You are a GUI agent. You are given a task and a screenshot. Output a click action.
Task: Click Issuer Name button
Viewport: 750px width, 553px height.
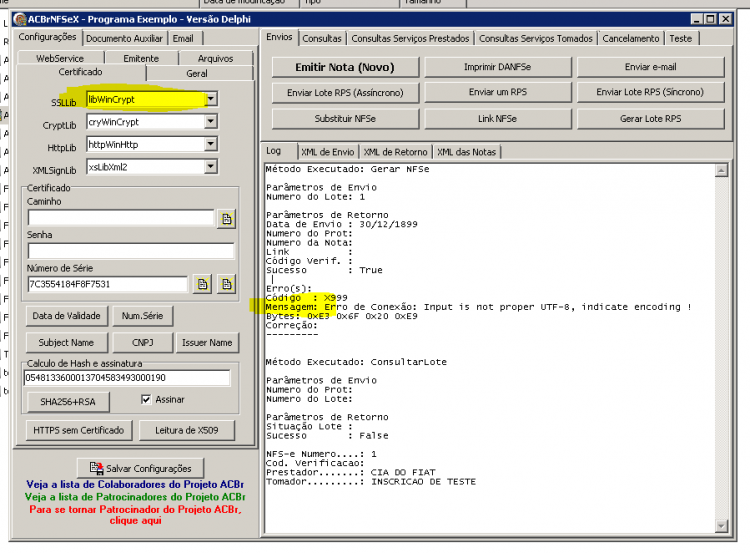[207, 343]
